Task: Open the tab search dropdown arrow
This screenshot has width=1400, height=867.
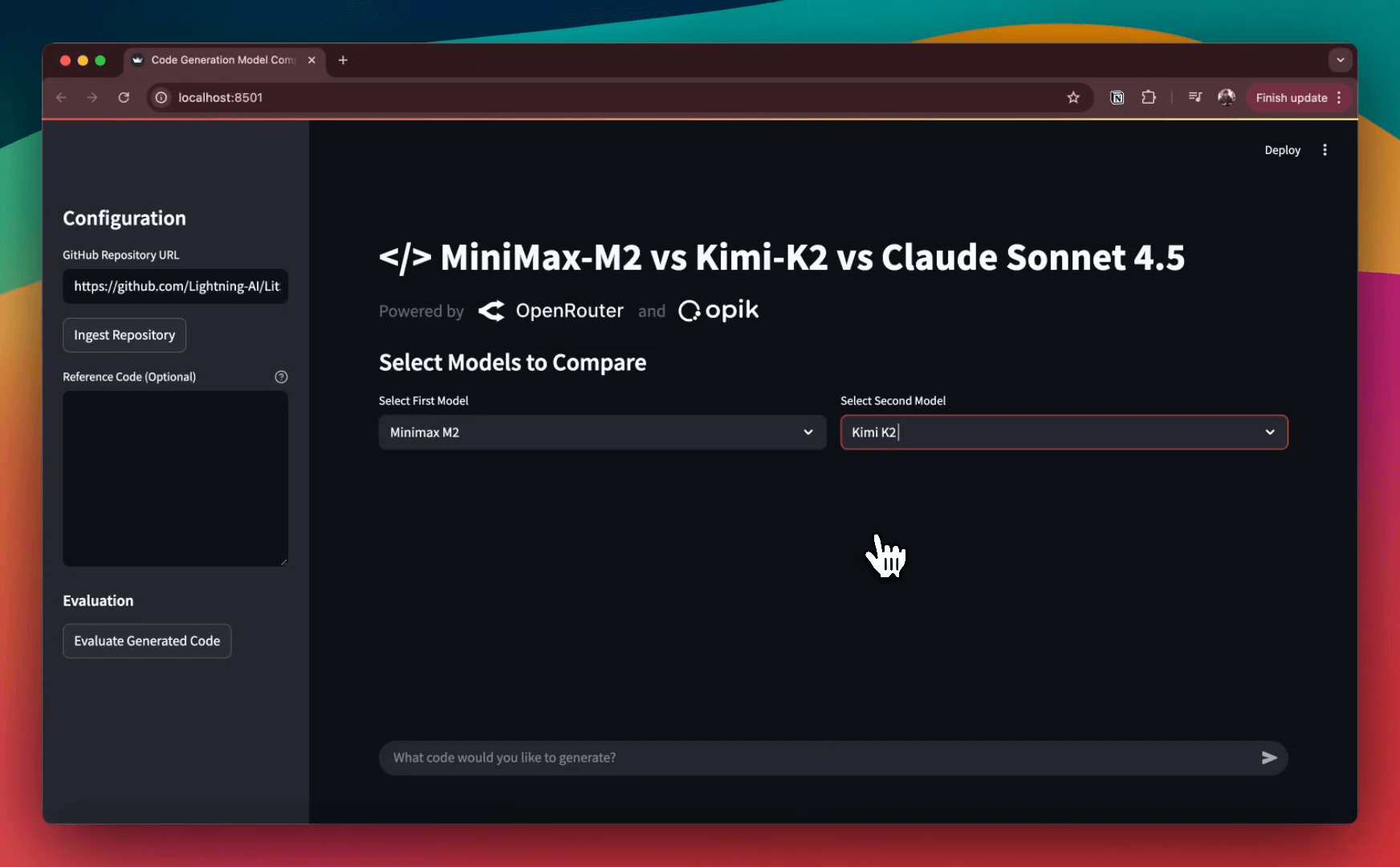Action: click(1340, 60)
